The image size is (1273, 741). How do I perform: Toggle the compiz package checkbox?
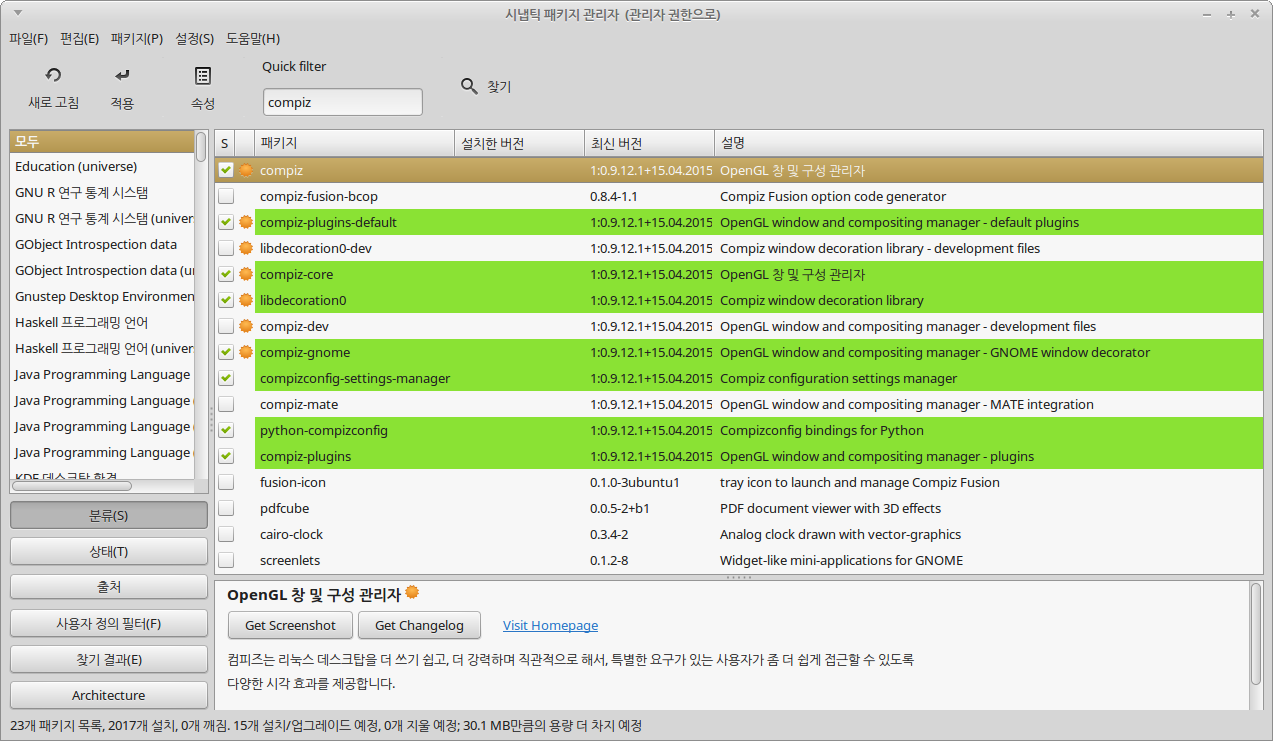coord(226,170)
